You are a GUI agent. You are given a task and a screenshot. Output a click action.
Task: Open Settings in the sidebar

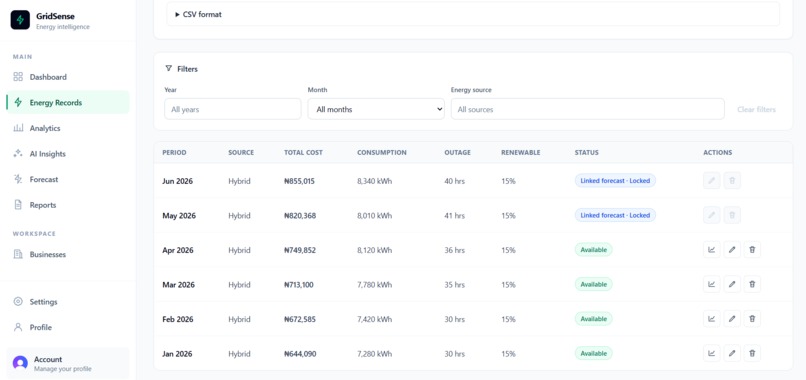(68, 301)
